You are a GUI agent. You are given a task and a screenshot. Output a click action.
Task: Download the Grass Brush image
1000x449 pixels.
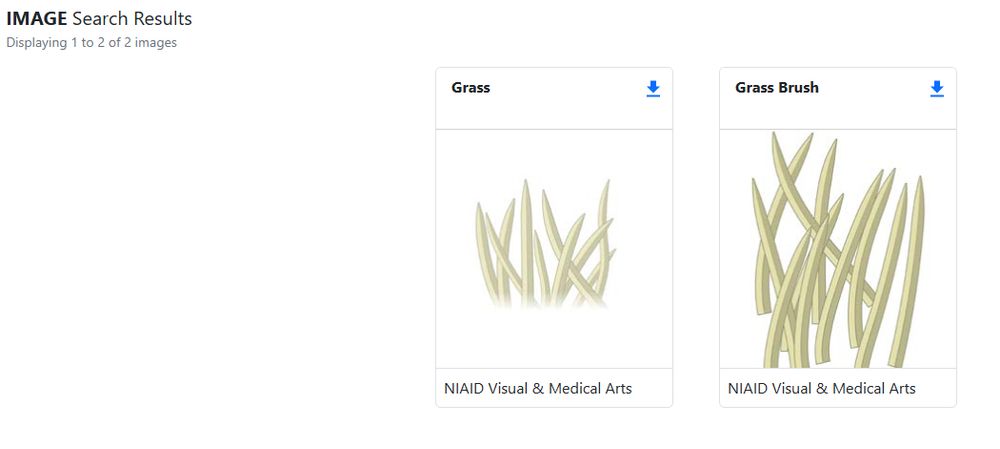[x=937, y=89]
